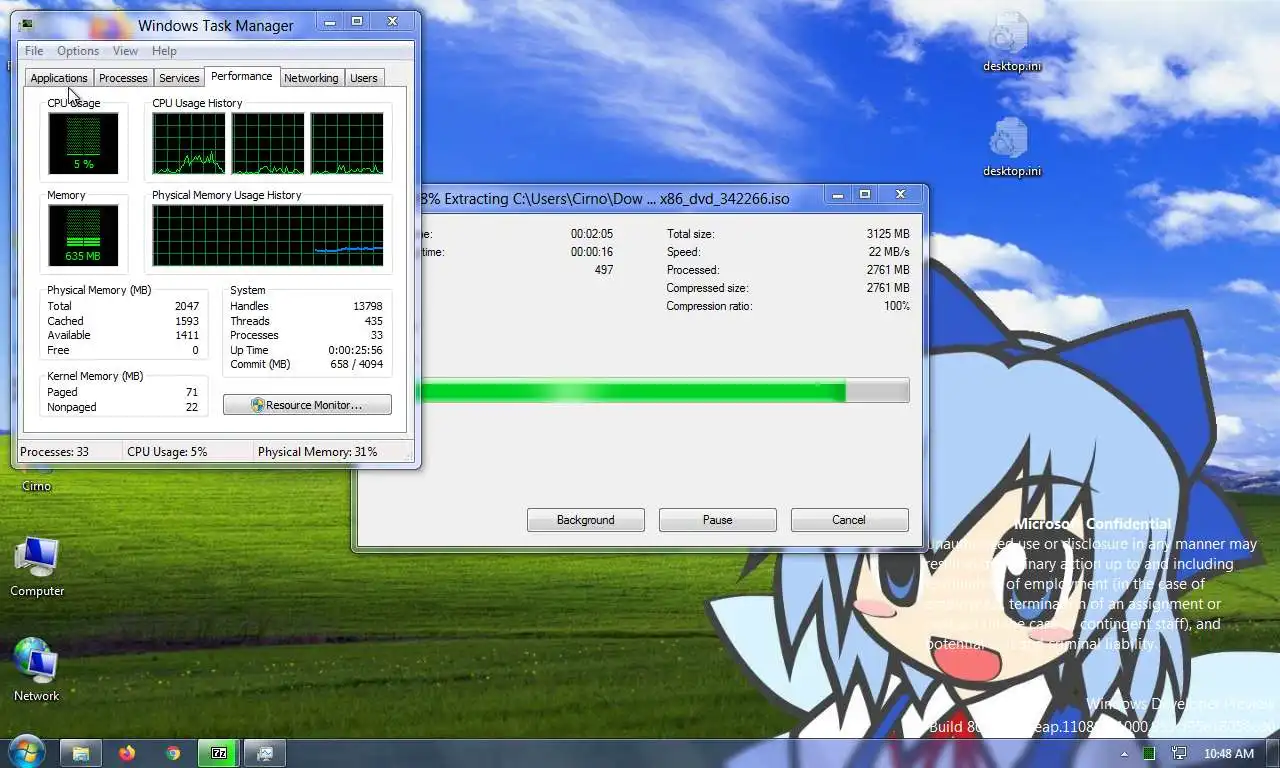Viewport: 1280px width, 768px height.
Task: Switch to 7-Zip taskbar button
Action: tap(219, 753)
